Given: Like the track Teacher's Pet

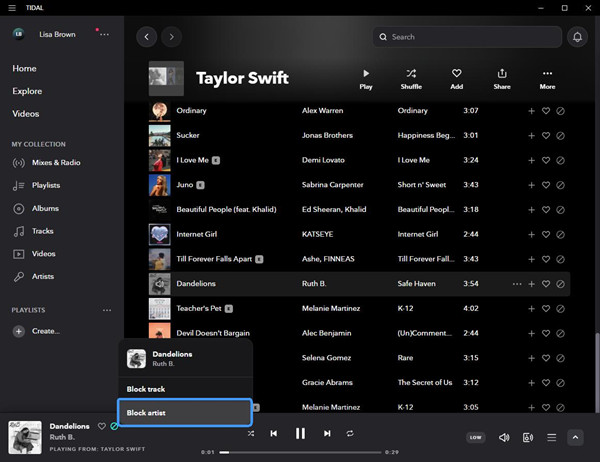Looking at the screenshot, I should click(546, 309).
